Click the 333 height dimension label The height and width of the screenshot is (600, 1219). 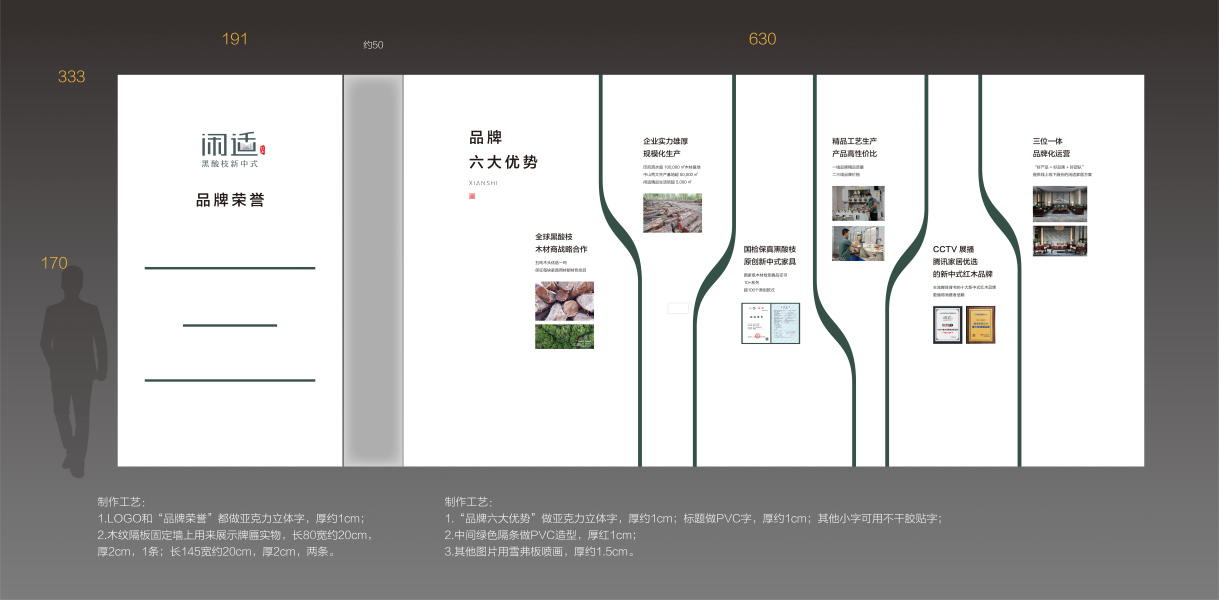point(71,76)
